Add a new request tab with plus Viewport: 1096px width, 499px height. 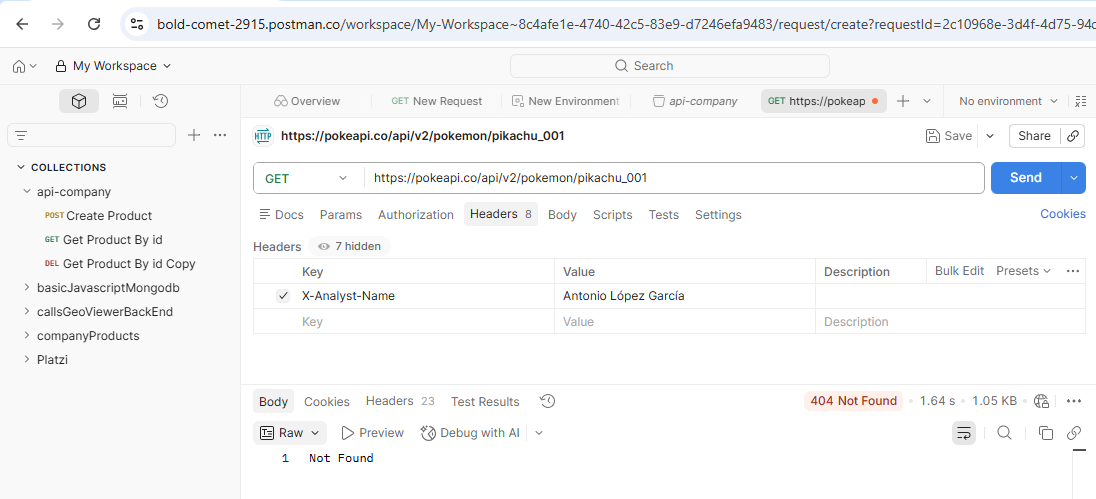903,101
